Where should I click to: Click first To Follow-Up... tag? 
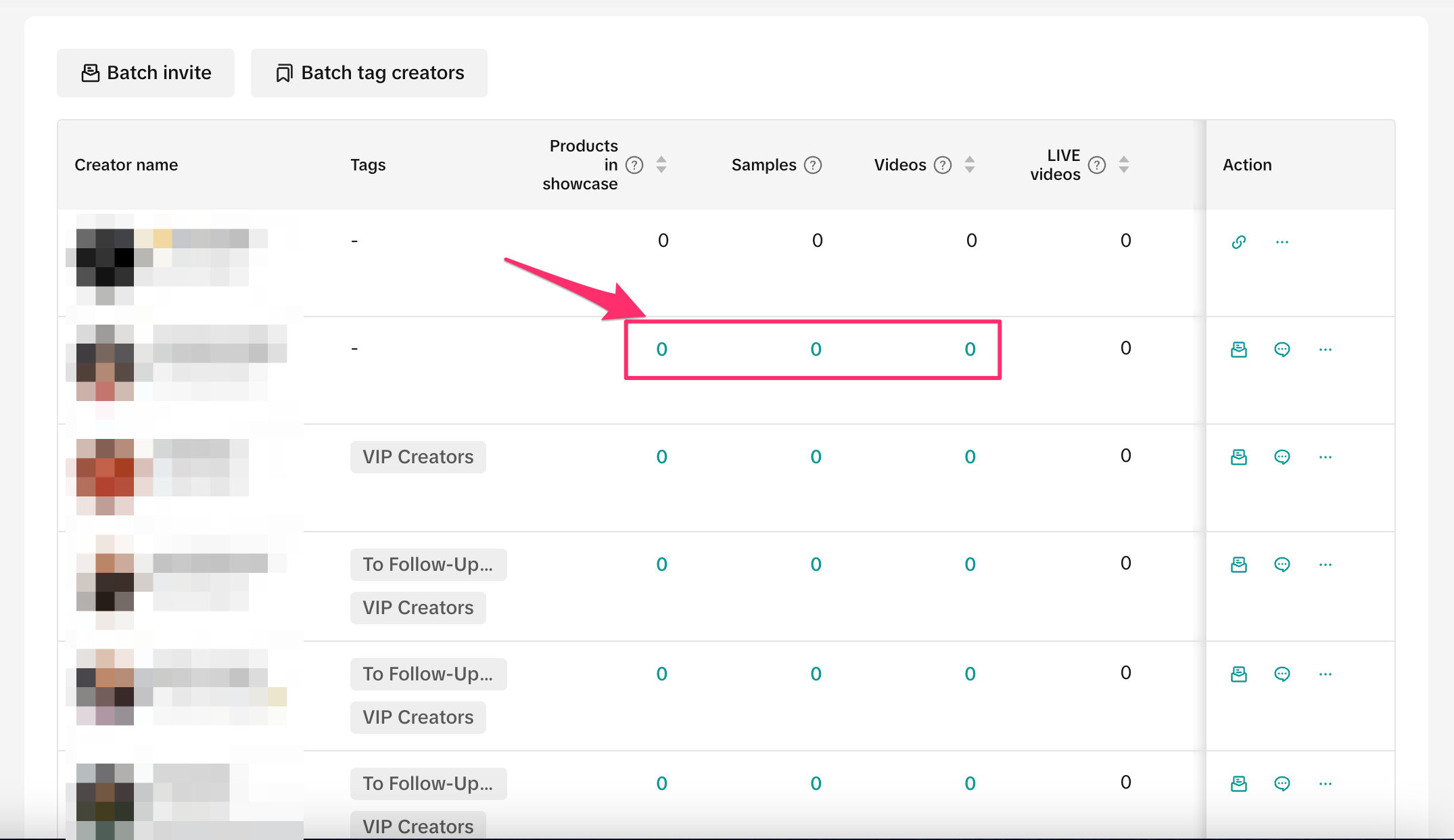[428, 564]
